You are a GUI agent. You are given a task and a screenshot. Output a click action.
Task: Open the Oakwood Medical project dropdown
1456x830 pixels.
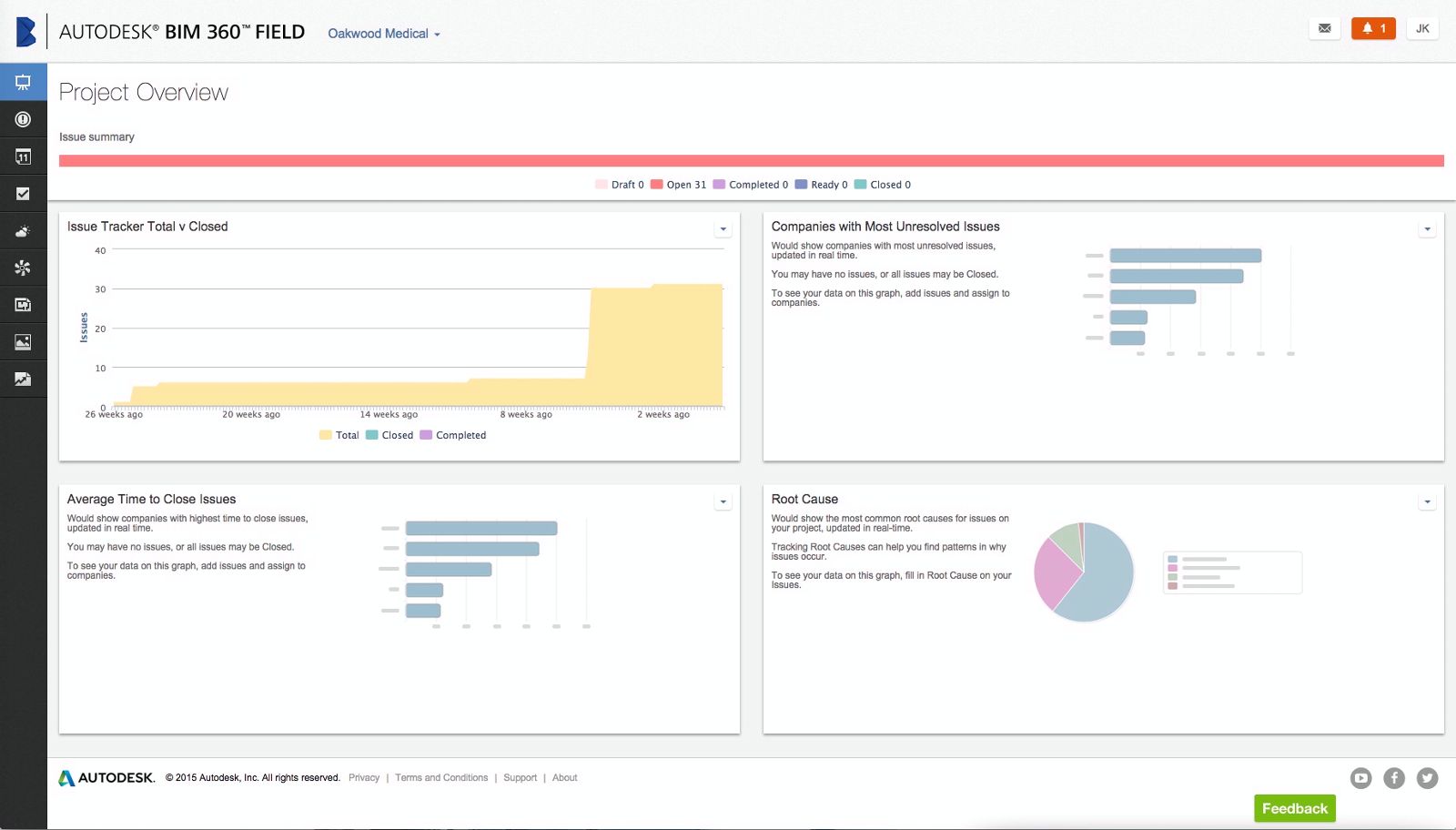[384, 34]
